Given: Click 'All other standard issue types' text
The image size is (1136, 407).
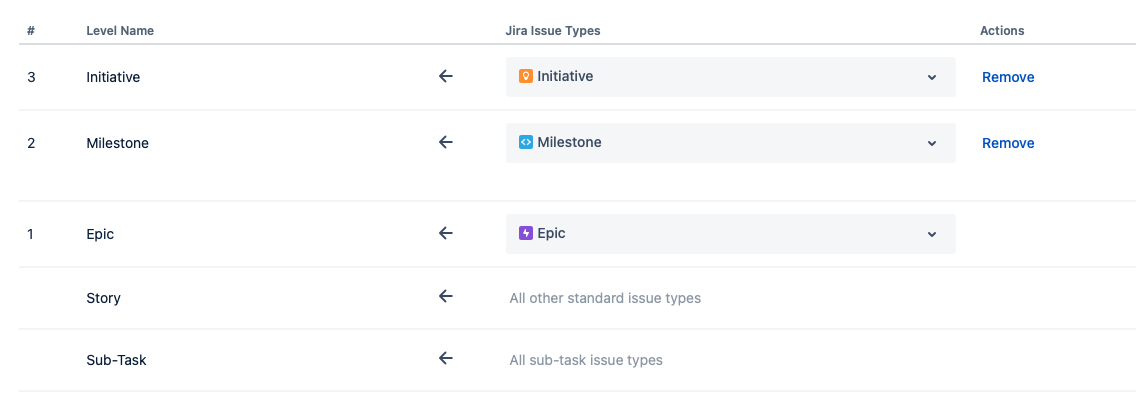Looking at the screenshot, I should (x=605, y=298).
